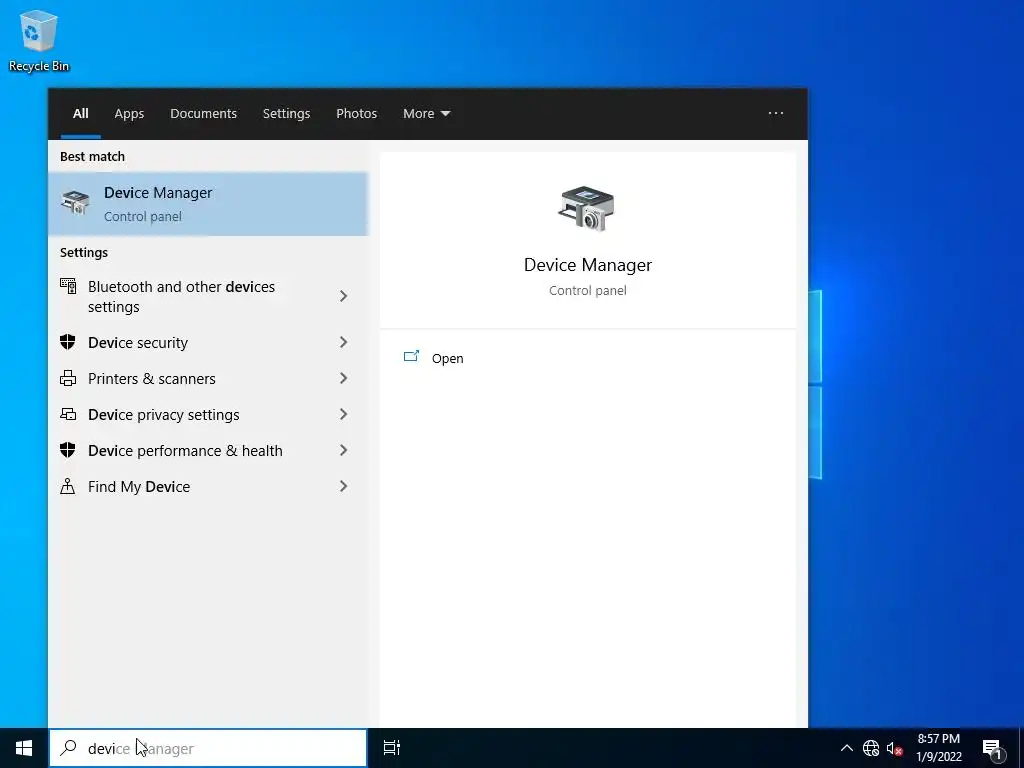This screenshot has height=768, width=1024.
Task: Click the network globe tray icon
Action: coord(871,748)
